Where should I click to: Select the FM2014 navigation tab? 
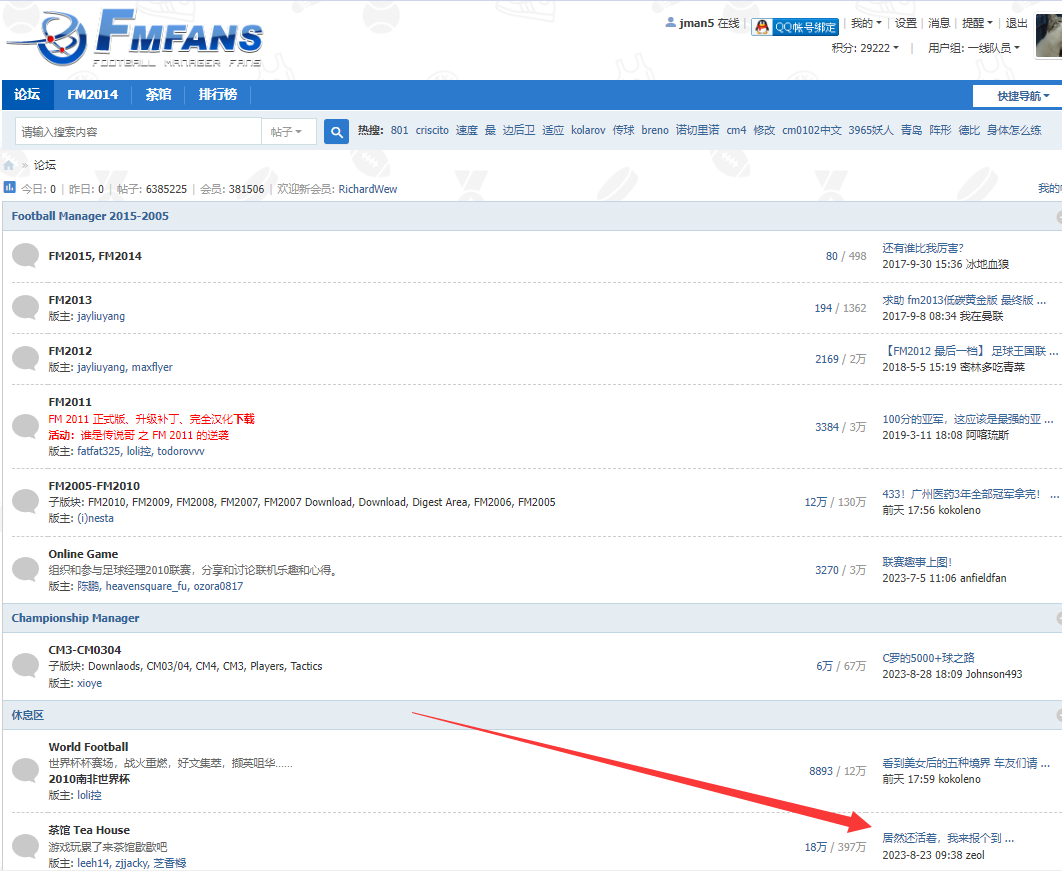(x=93, y=95)
